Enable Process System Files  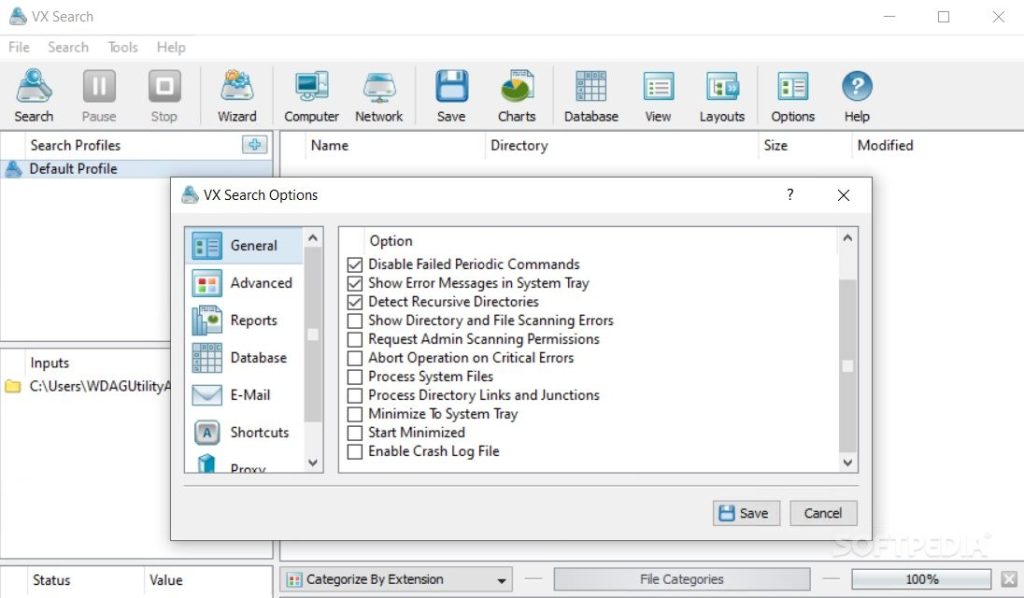(x=355, y=376)
